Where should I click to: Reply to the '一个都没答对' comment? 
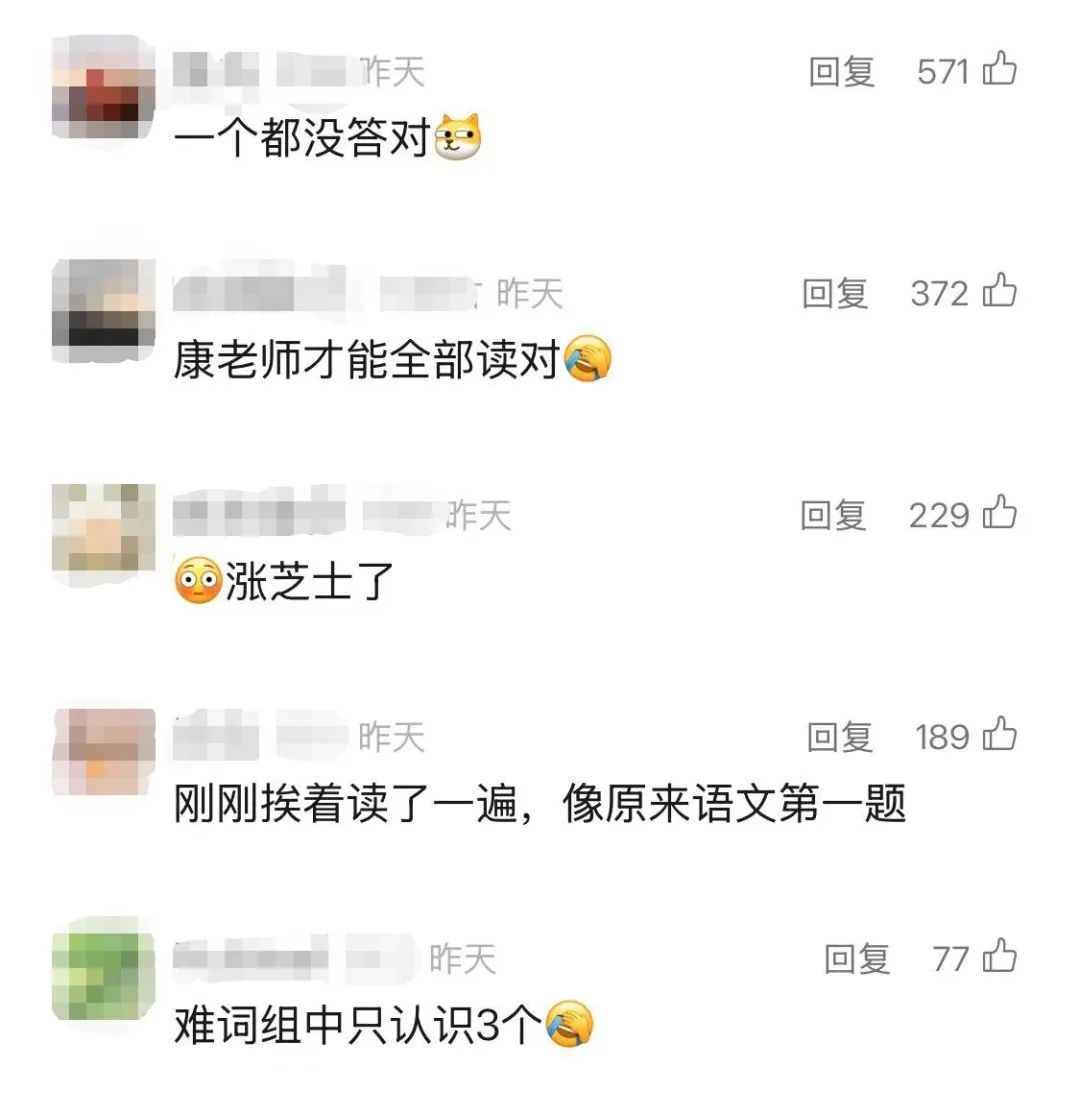[x=841, y=72]
